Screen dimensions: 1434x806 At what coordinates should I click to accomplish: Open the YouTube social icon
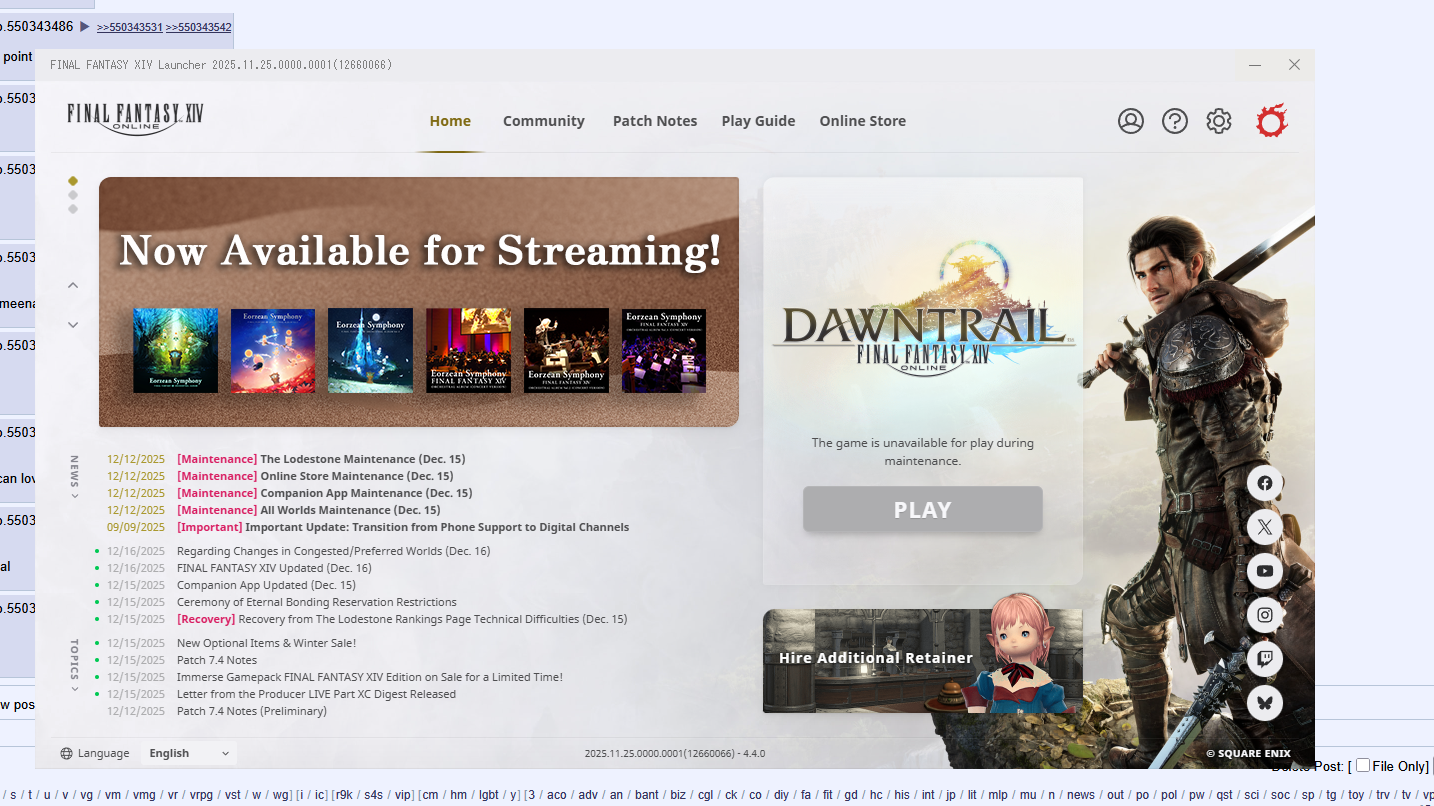point(1265,571)
